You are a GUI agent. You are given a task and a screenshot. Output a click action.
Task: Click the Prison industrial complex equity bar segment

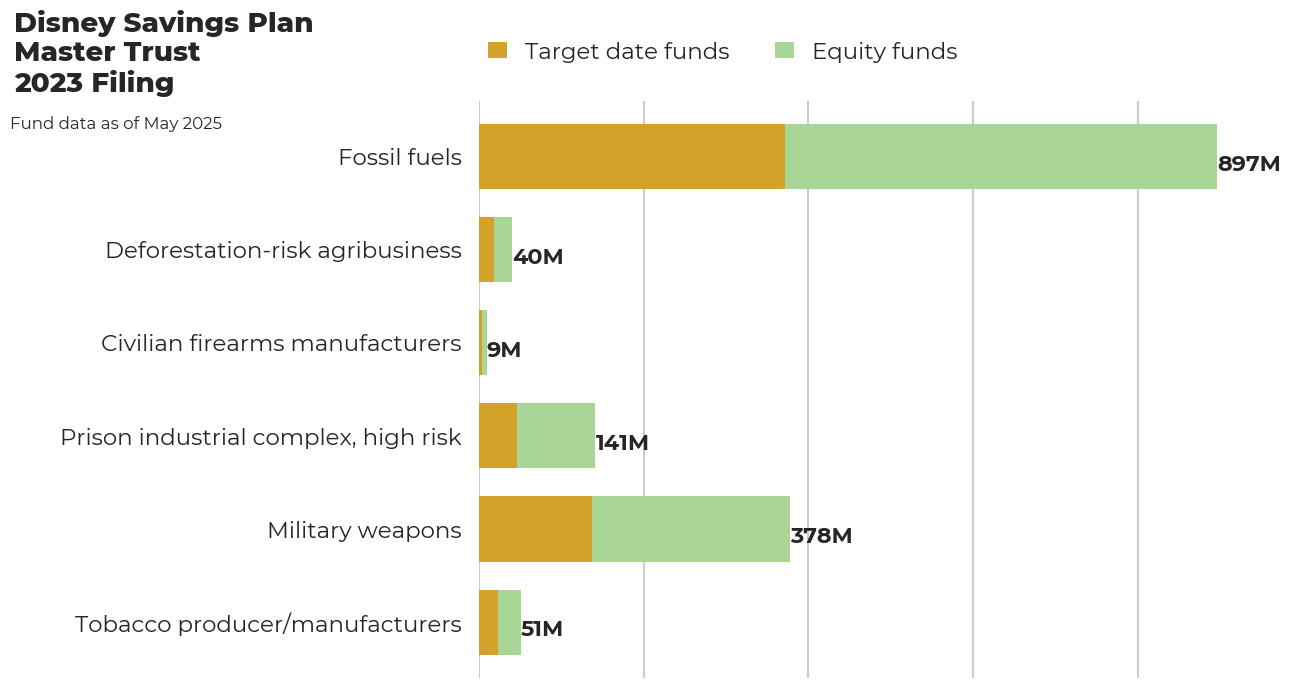coord(556,436)
